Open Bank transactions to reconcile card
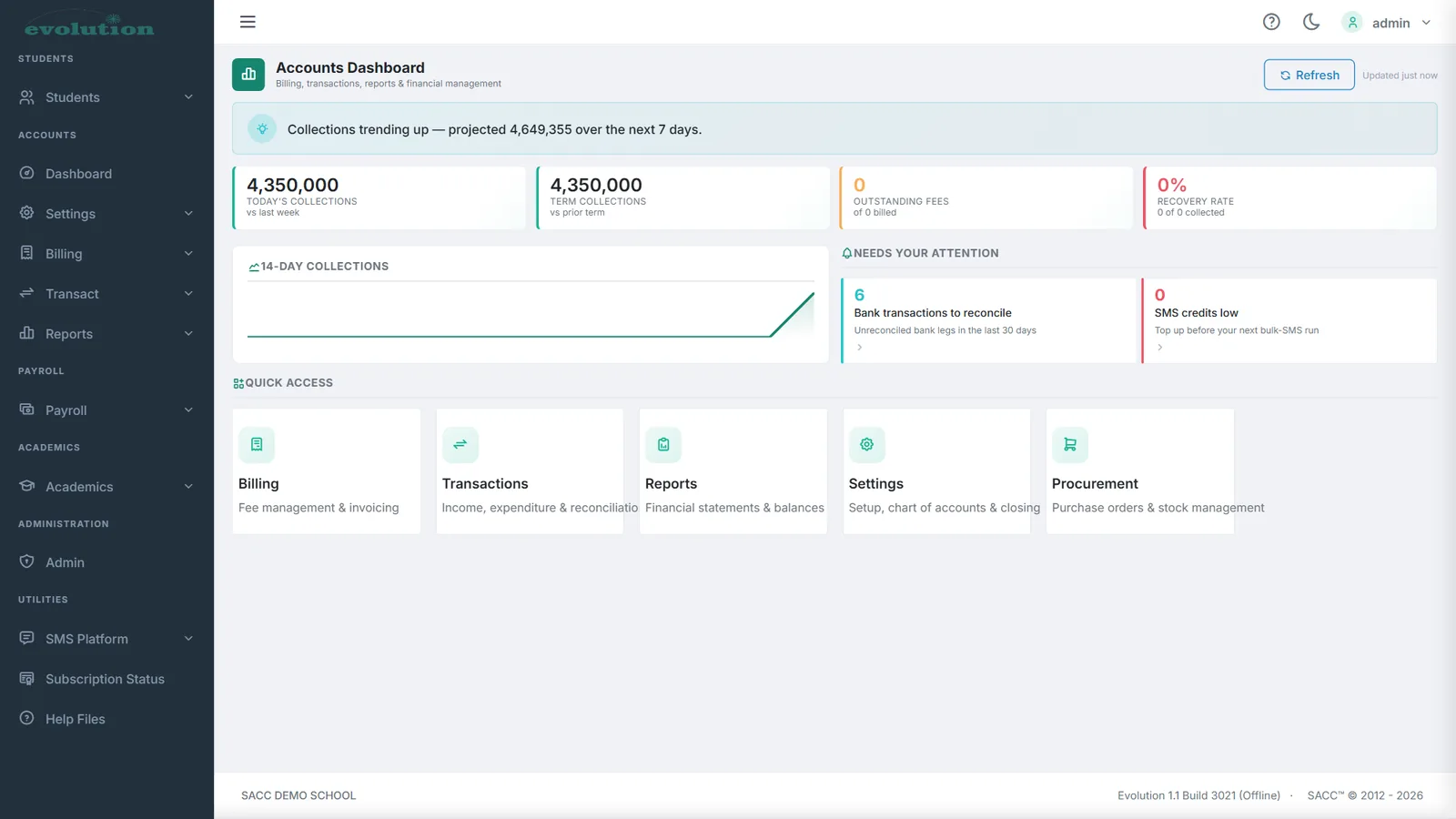 click(990, 320)
